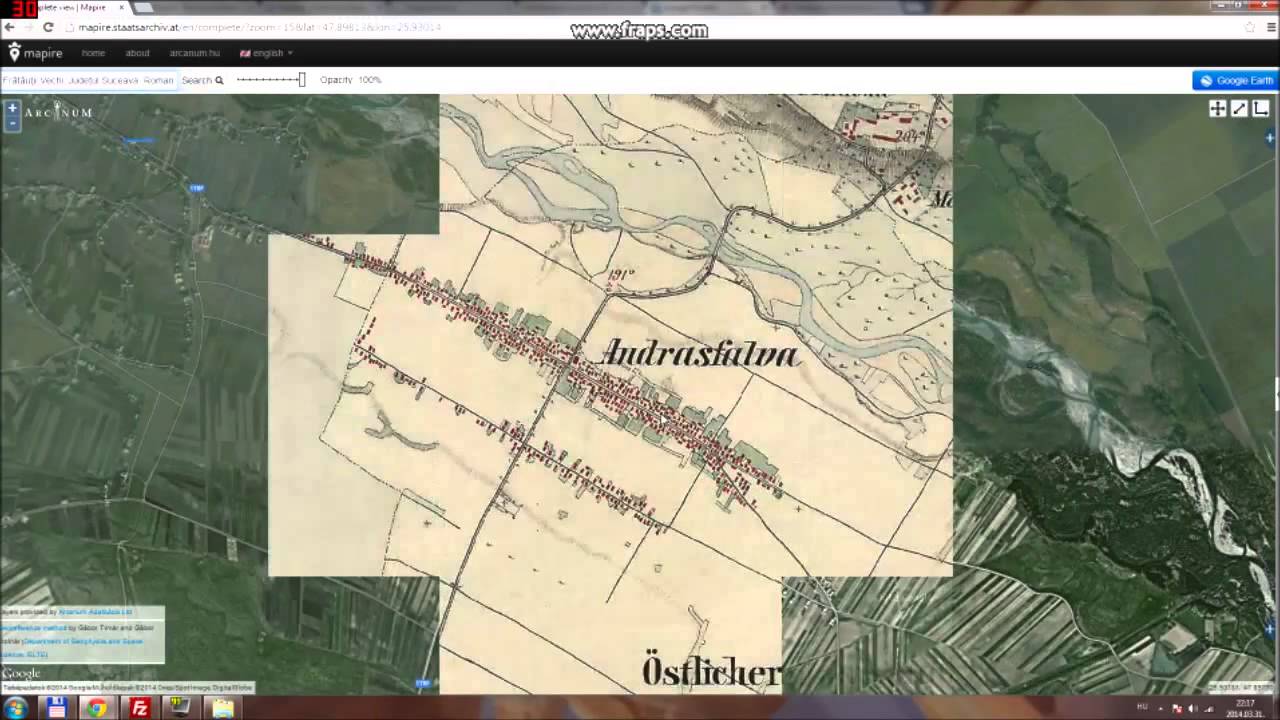Select the diagonal line measure tool

click(x=1239, y=109)
